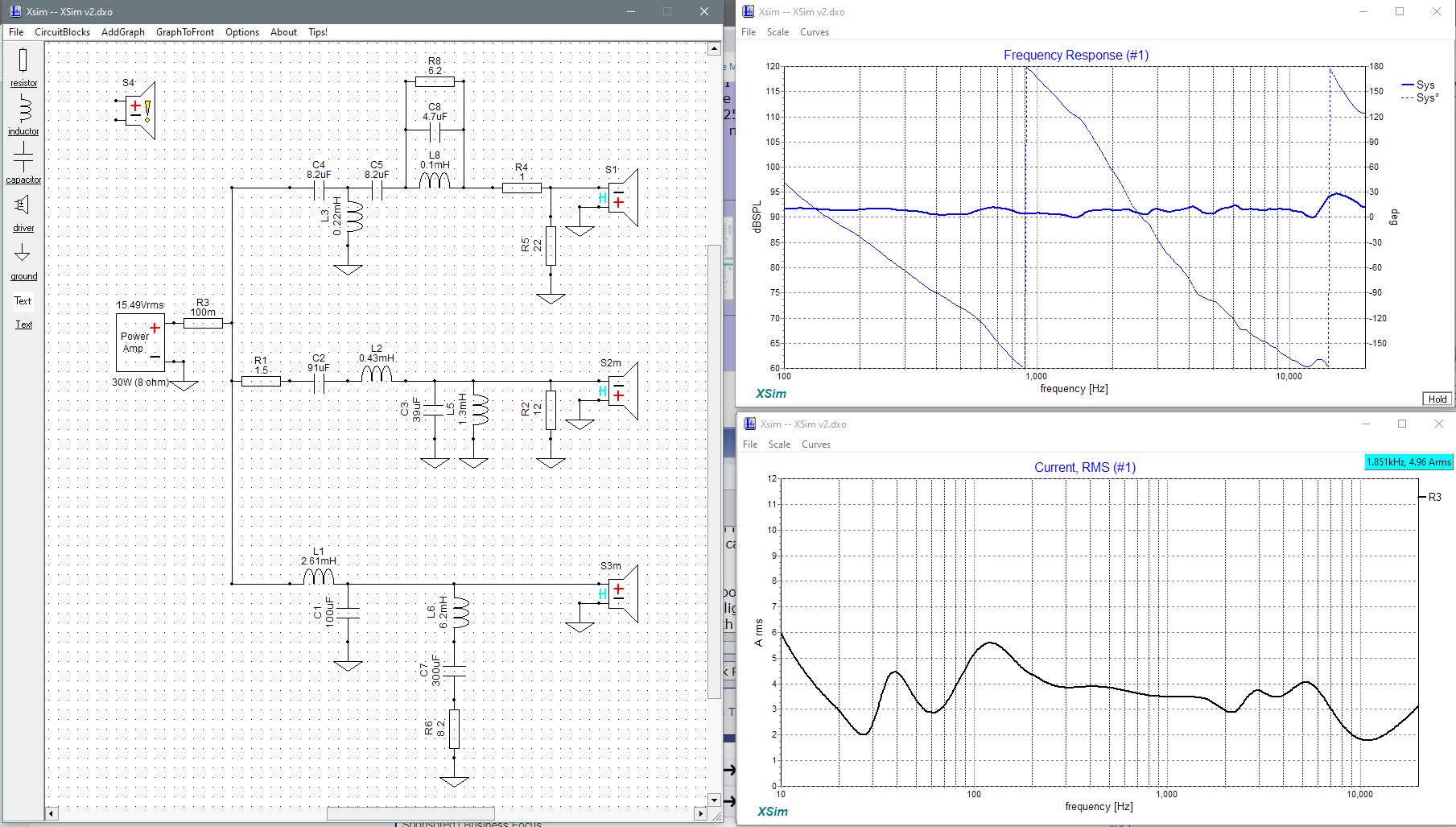
Task: Select resistor R4 in tweeter branch
Action: (x=522, y=188)
